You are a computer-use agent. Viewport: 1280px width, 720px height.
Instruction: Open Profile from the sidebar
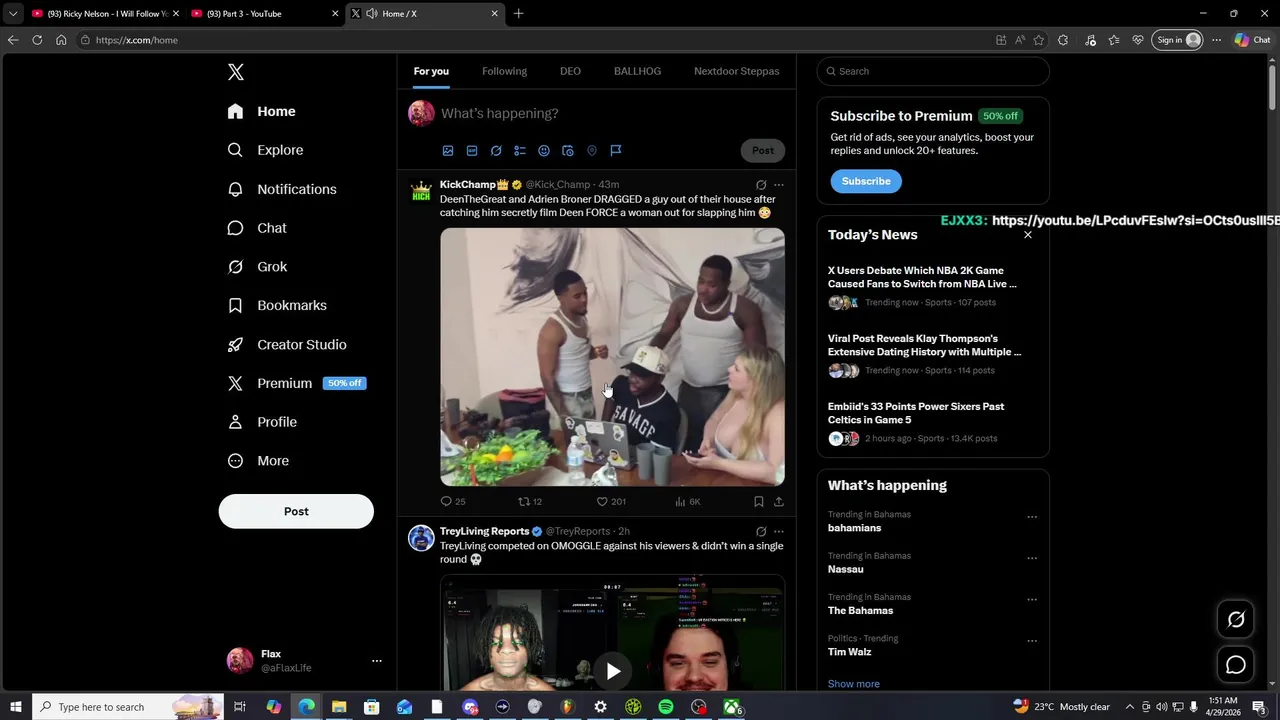pos(262,422)
